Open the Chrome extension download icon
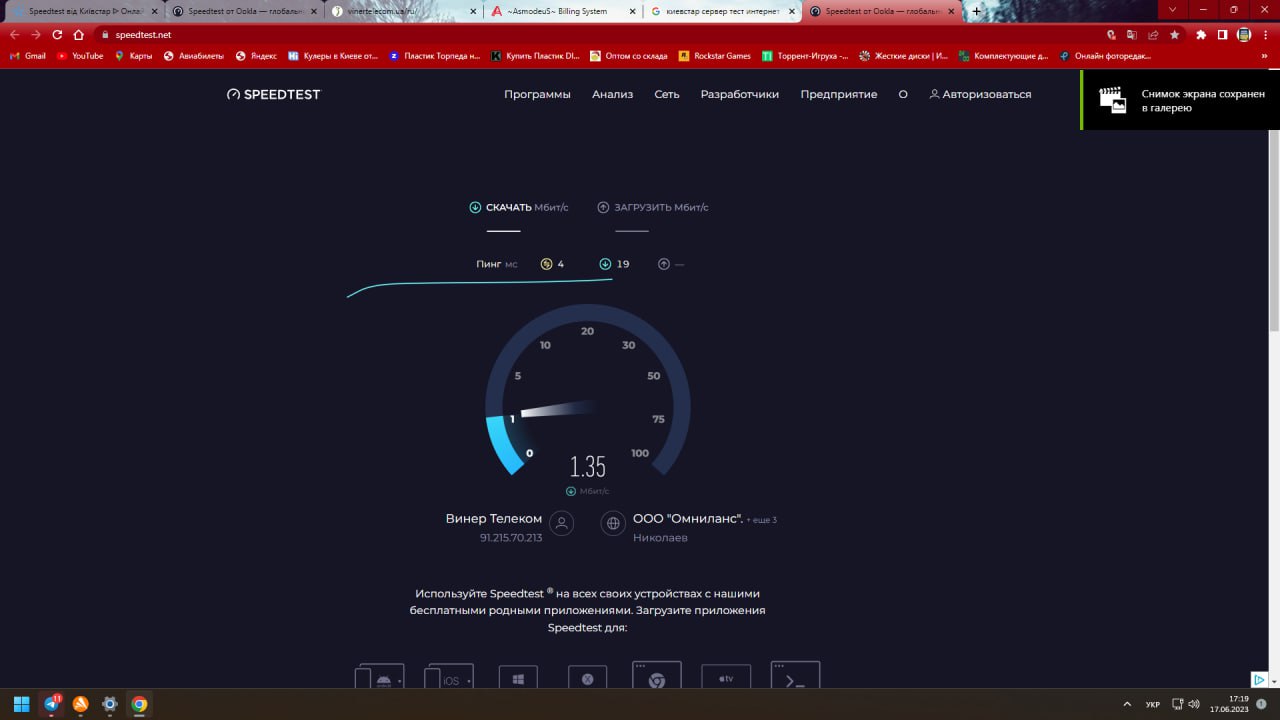Viewport: 1280px width, 720px height. pyautogui.click(x=657, y=675)
